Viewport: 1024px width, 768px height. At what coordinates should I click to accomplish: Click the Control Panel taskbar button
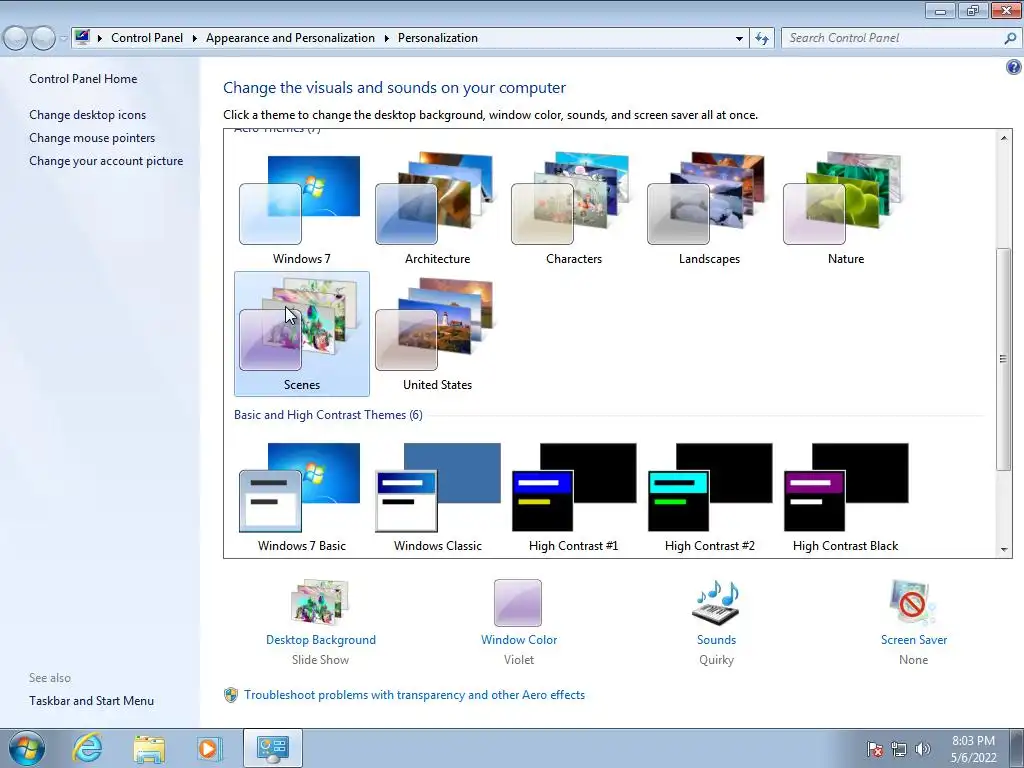(x=272, y=748)
